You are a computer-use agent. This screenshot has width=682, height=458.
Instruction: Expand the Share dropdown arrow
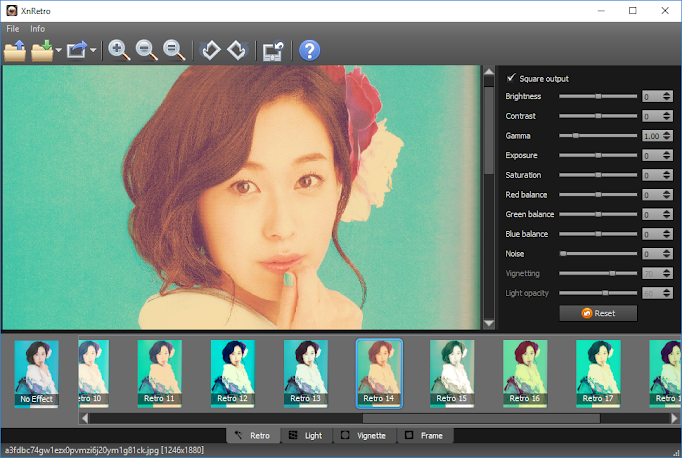93,50
